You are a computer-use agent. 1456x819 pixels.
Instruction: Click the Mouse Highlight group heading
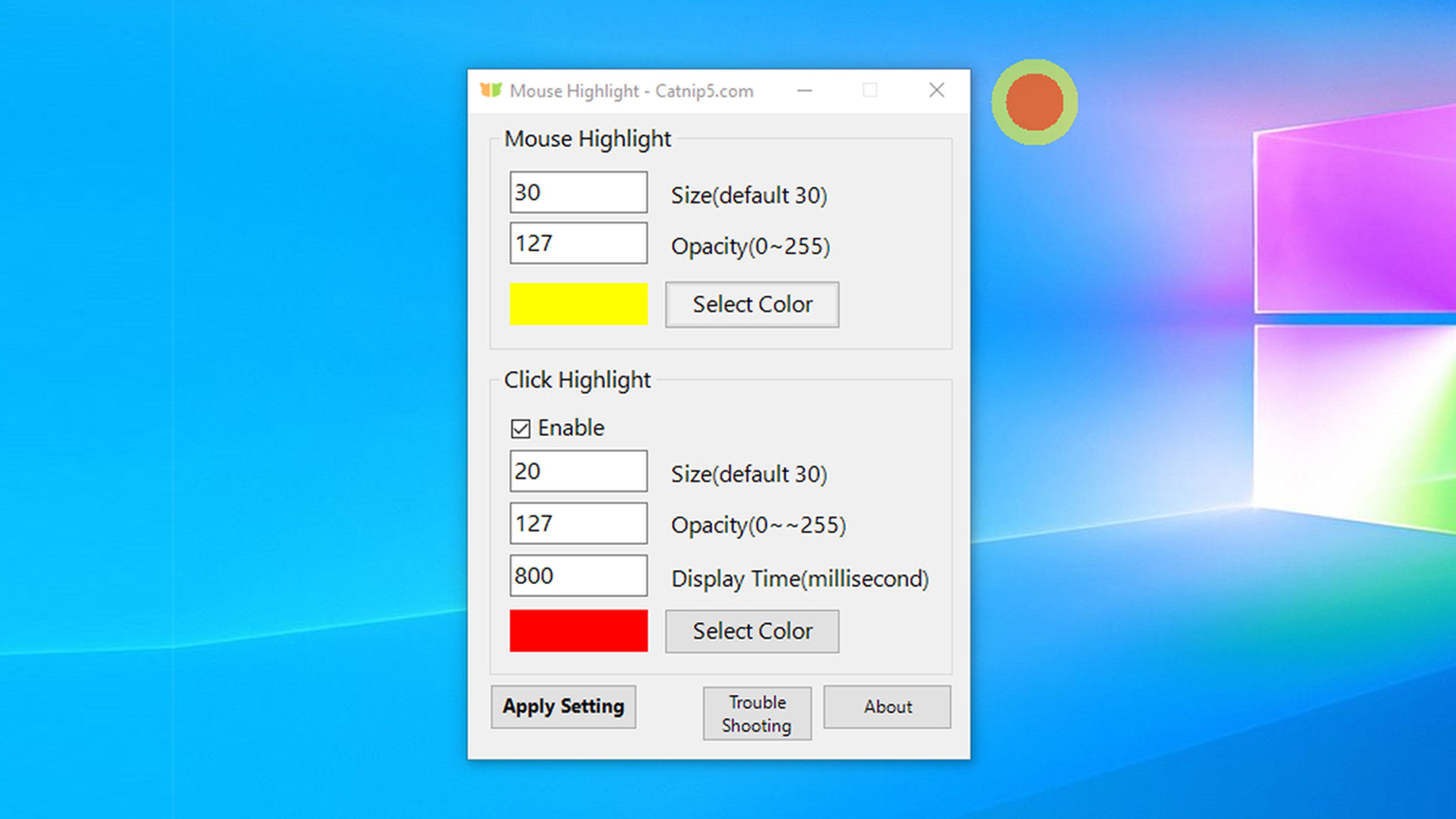click(x=587, y=139)
